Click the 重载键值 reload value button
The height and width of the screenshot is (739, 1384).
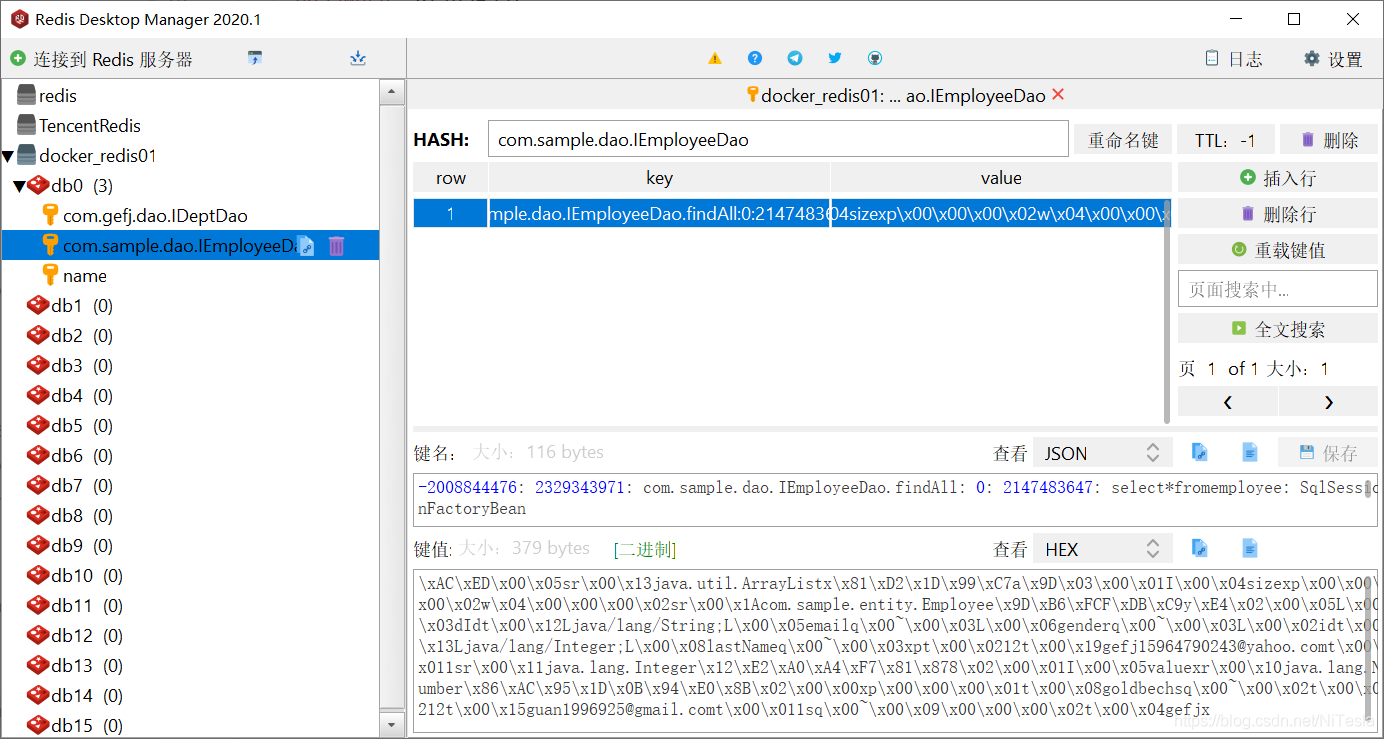pos(1278,250)
